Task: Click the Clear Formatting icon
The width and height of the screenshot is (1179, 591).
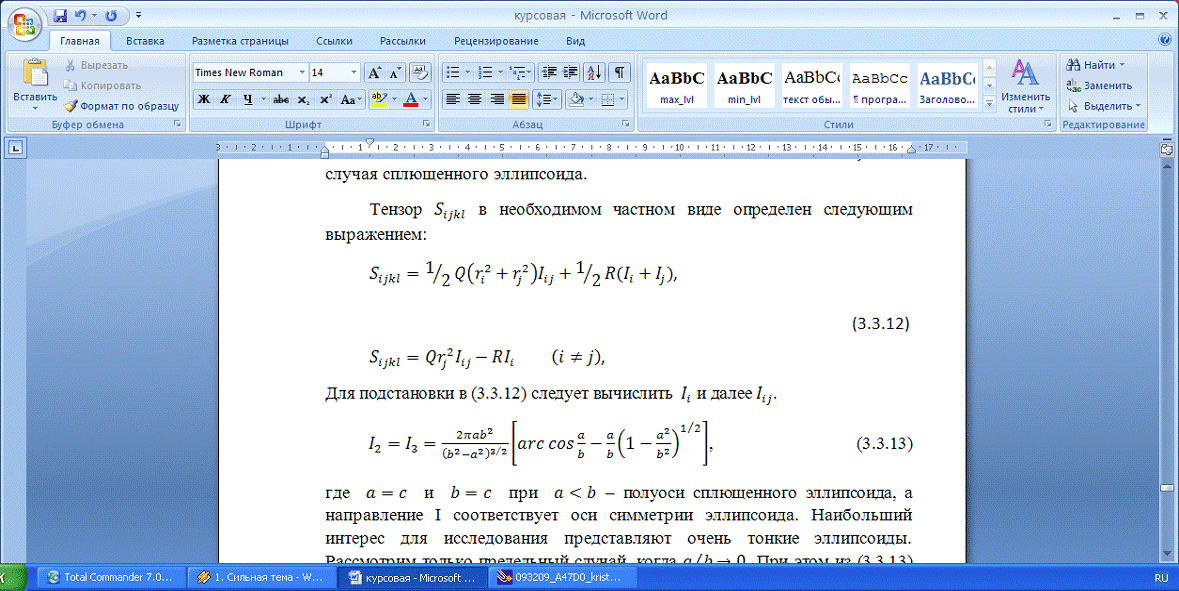Action: point(420,73)
